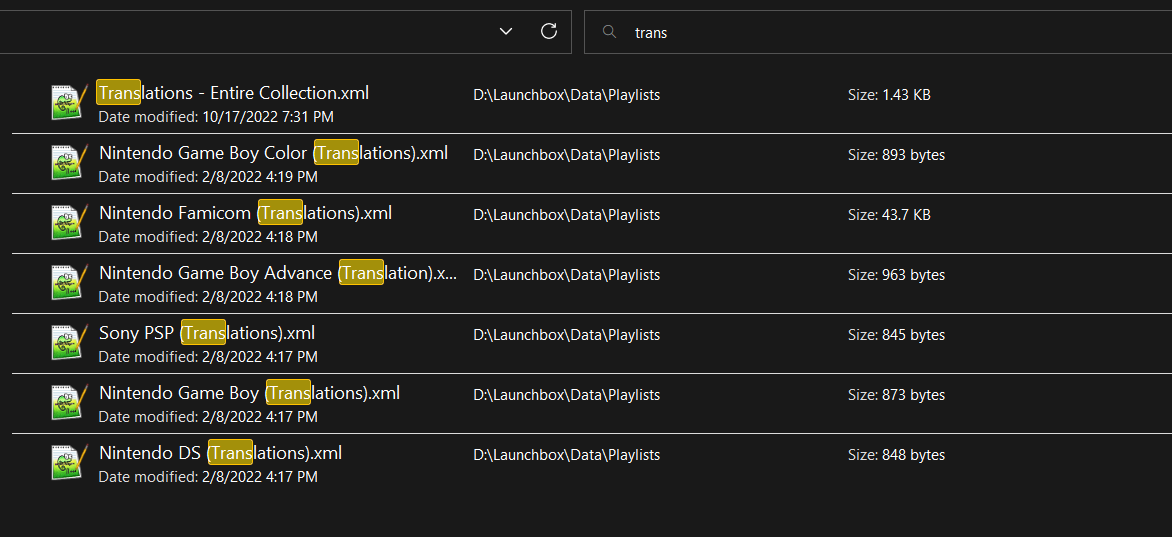This screenshot has width=1172, height=537.
Task: Click "Nintendo DS (Translations).xml" file name
Action: click(x=220, y=452)
